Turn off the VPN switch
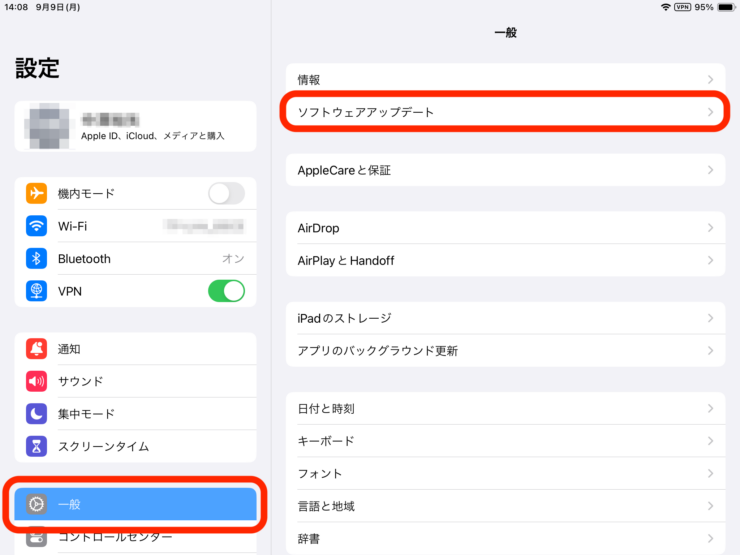Viewport: 740px width, 555px height. (x=227, y=291)
